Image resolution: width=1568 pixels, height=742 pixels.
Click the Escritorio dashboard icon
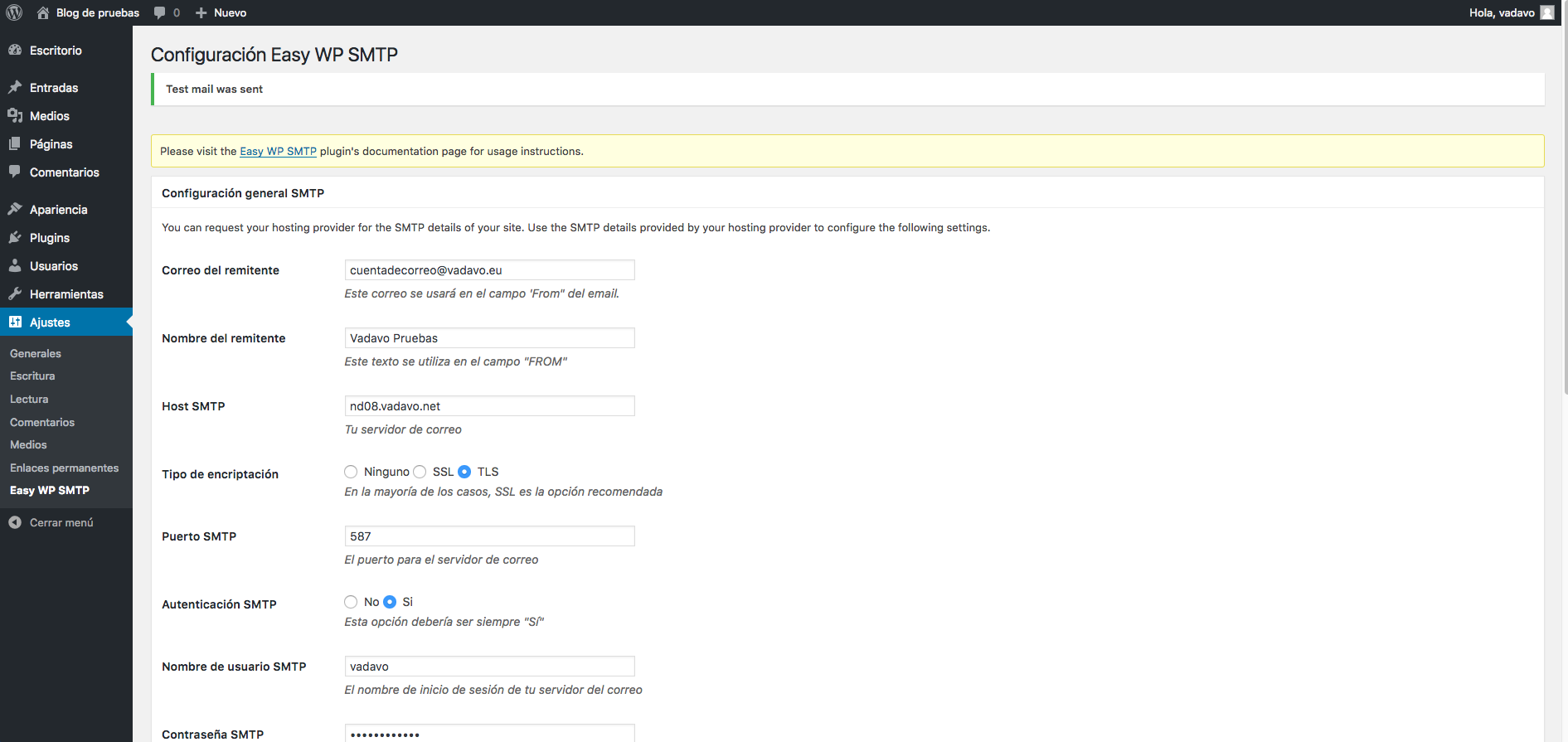[x=15, y=50]
